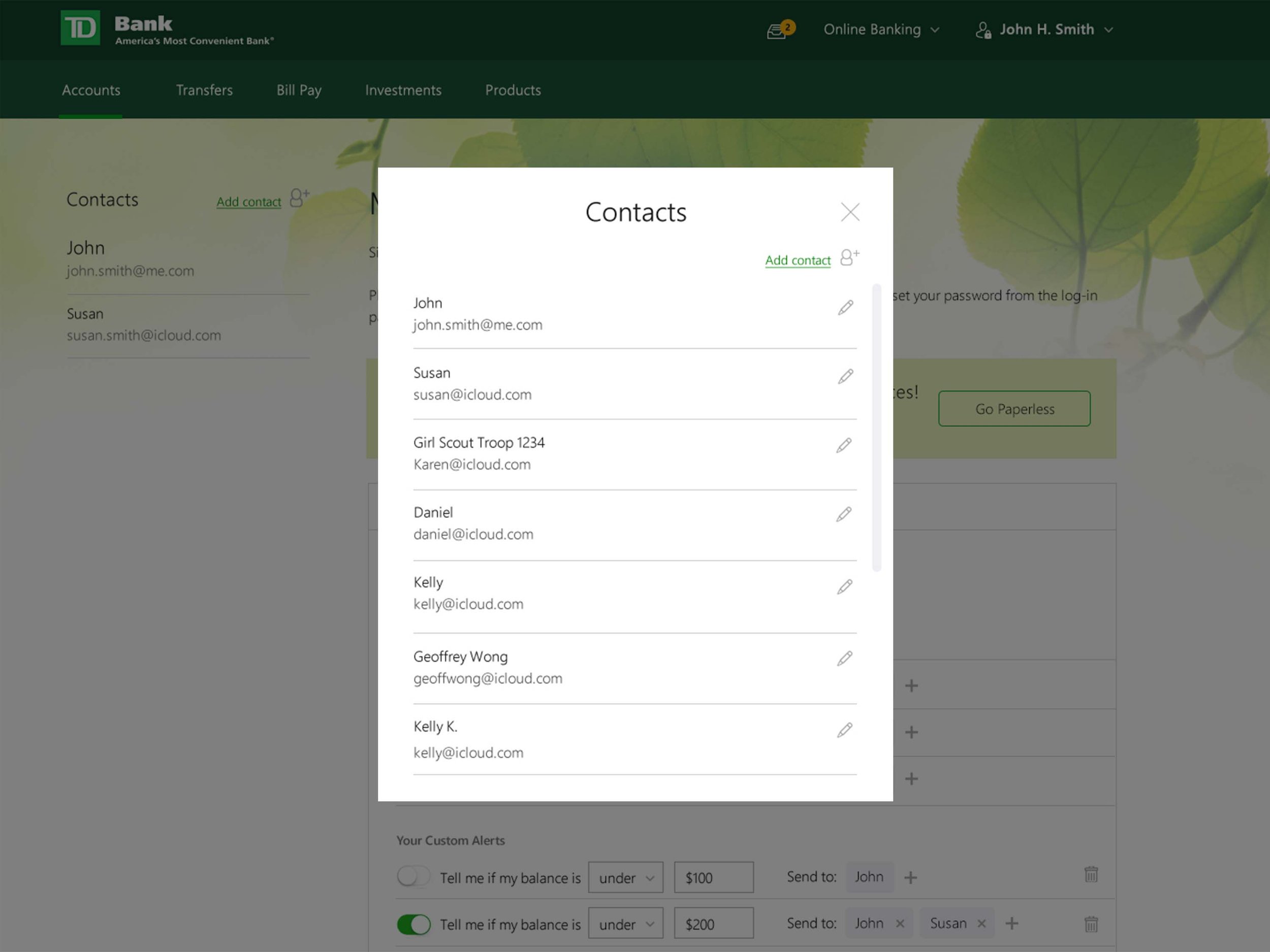This screenshot has width=1270, height=952.
Task: Click Kelly K. contact name
Action: pyautogui.click(x=435, y=727)
